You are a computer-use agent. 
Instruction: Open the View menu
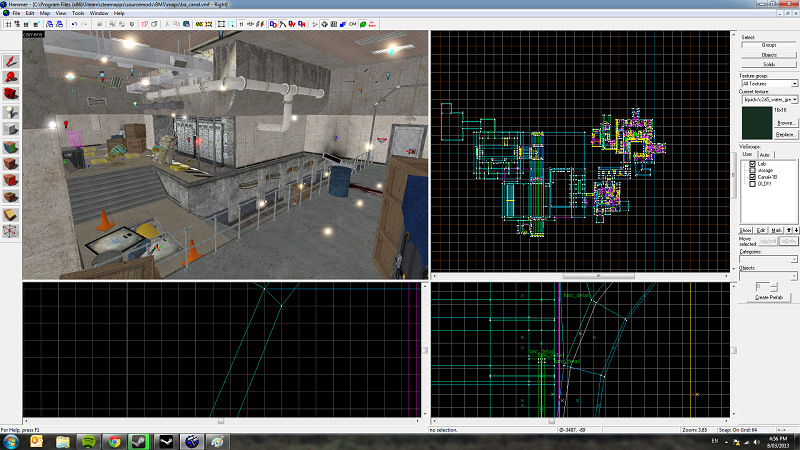click(61, 13)
